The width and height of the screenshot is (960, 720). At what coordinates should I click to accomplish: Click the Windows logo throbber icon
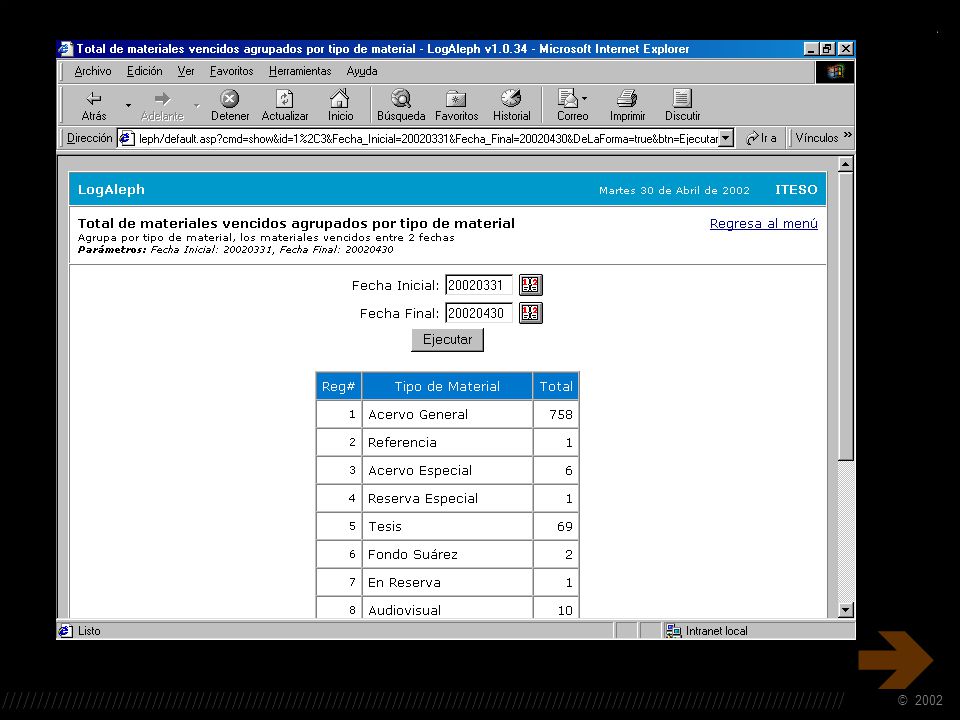coord(835,72)
